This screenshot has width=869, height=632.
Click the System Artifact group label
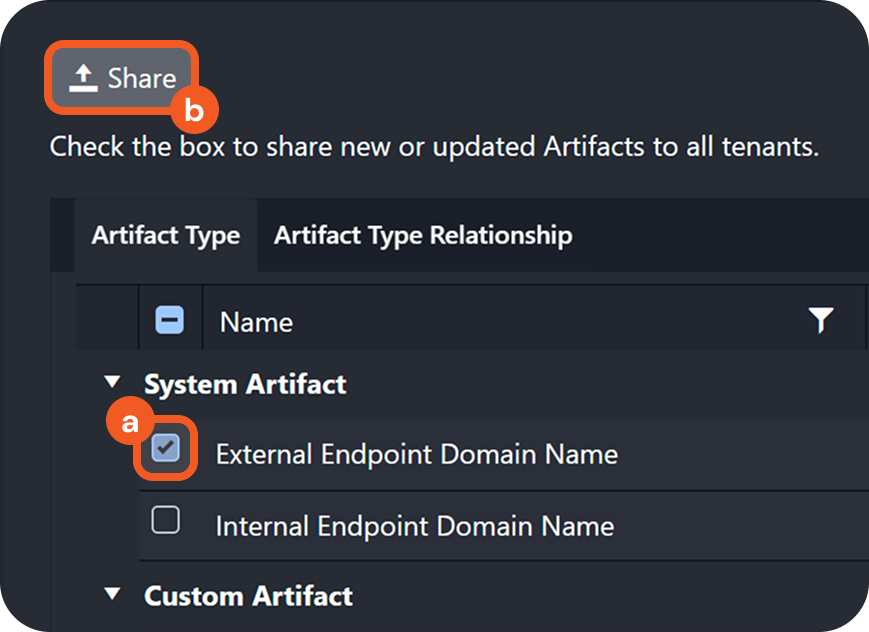(245, 384)
